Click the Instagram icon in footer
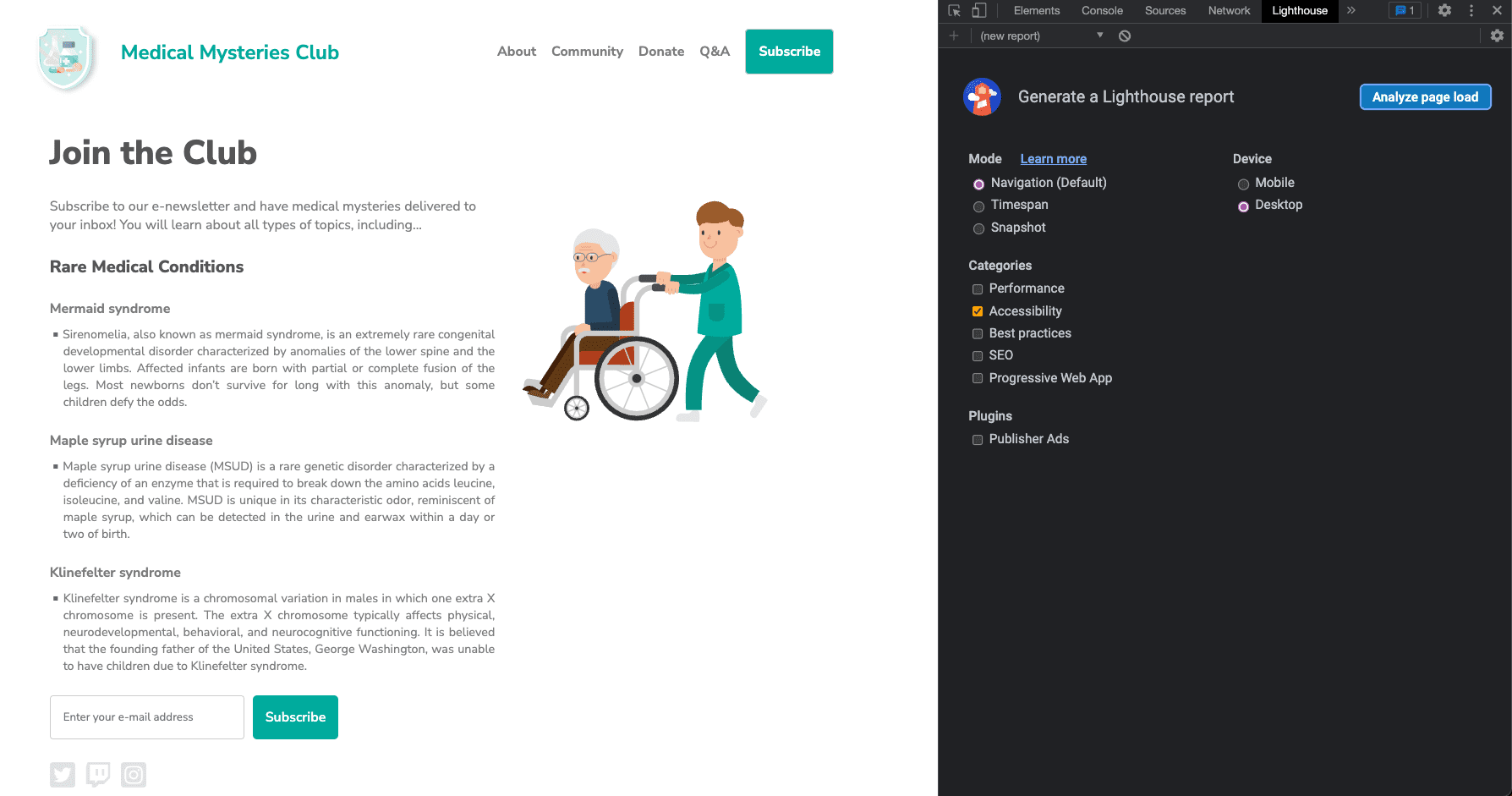 click(134, 775)
